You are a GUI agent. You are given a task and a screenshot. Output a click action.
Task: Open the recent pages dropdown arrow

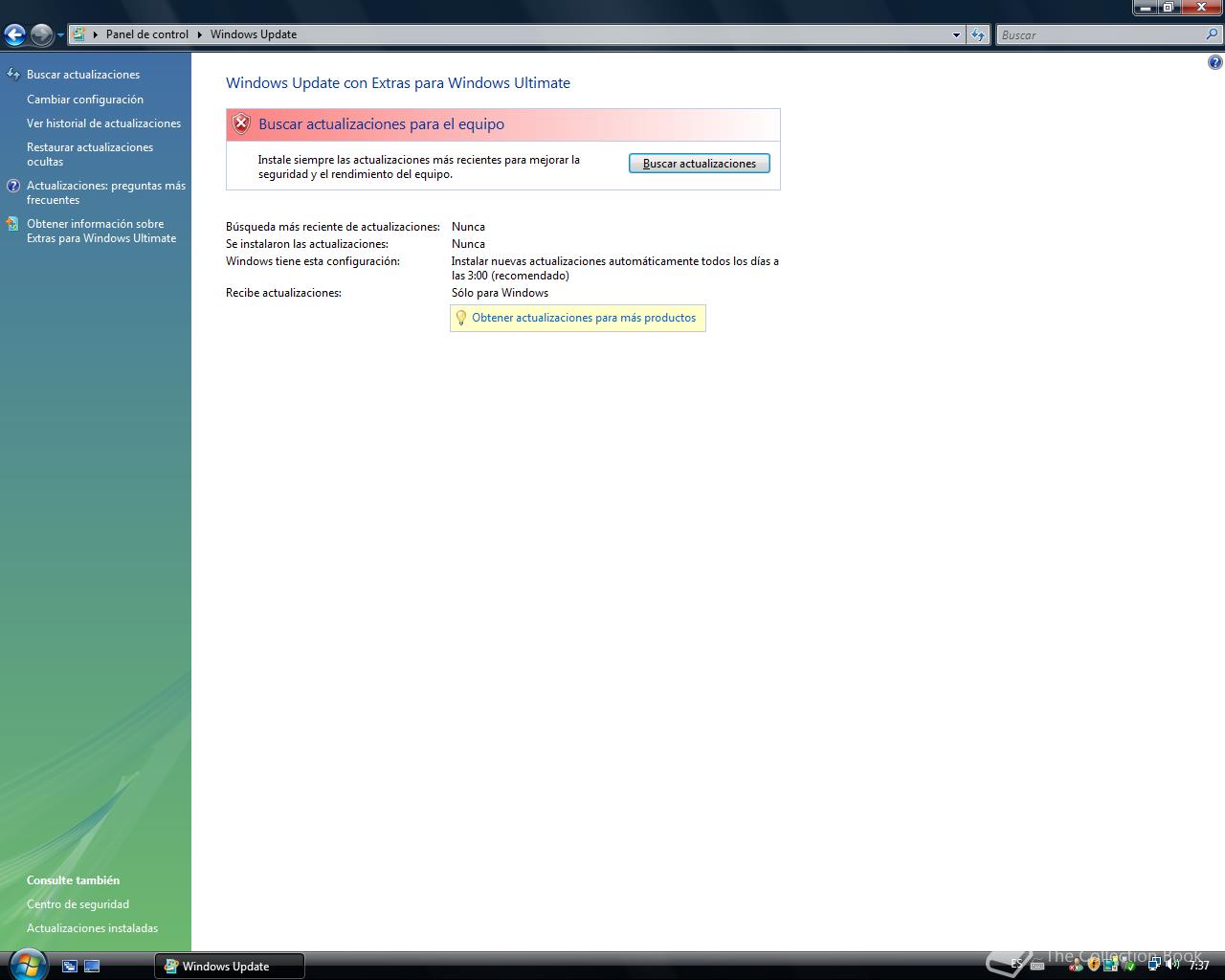tap(60, 35)
